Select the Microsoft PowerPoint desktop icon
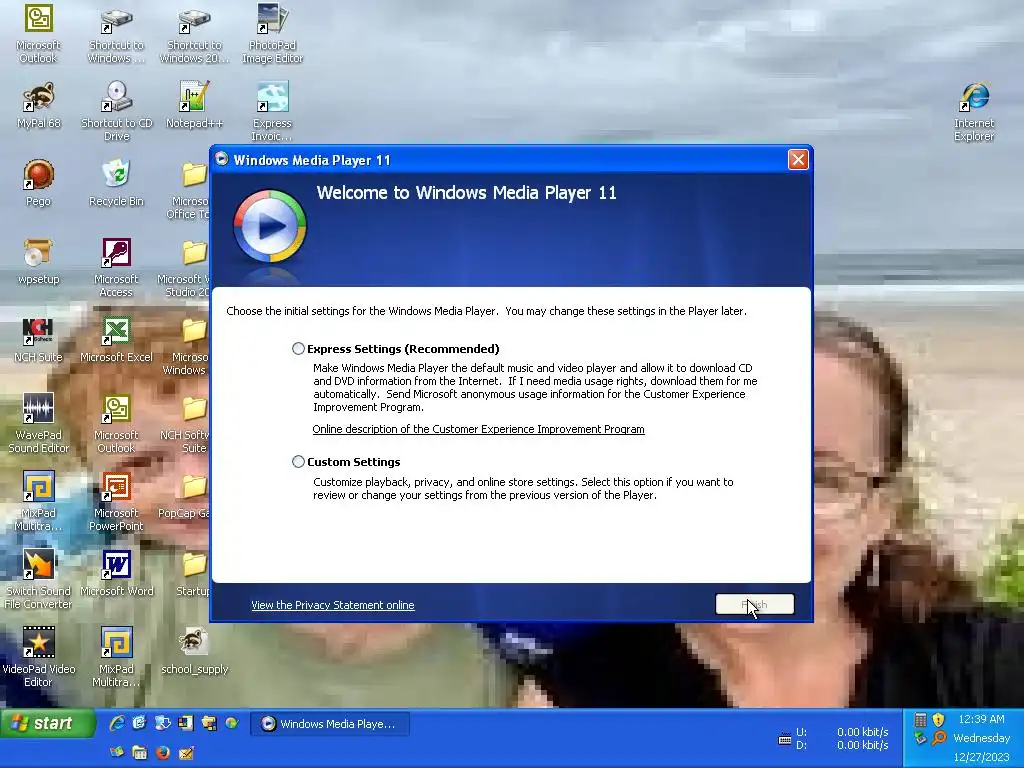The image size is (1024, 768). 116,501
